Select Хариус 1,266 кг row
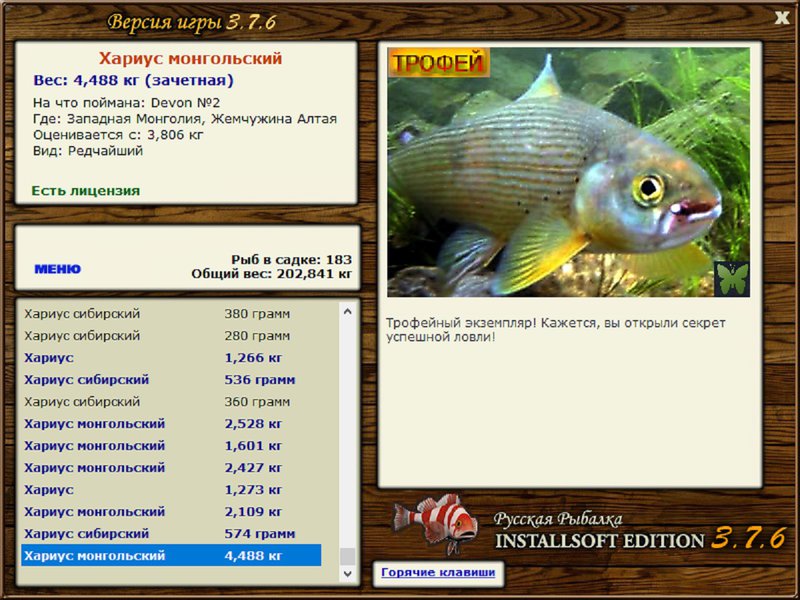The height and width of the screenshot is (600, 800). [171, 358]
